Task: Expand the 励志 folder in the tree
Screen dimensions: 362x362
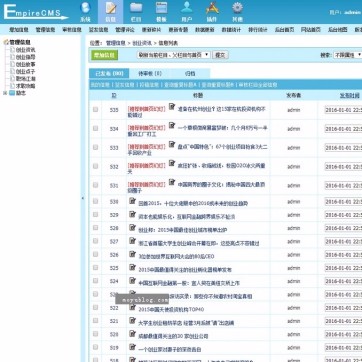Action: [x=5, y=93]
